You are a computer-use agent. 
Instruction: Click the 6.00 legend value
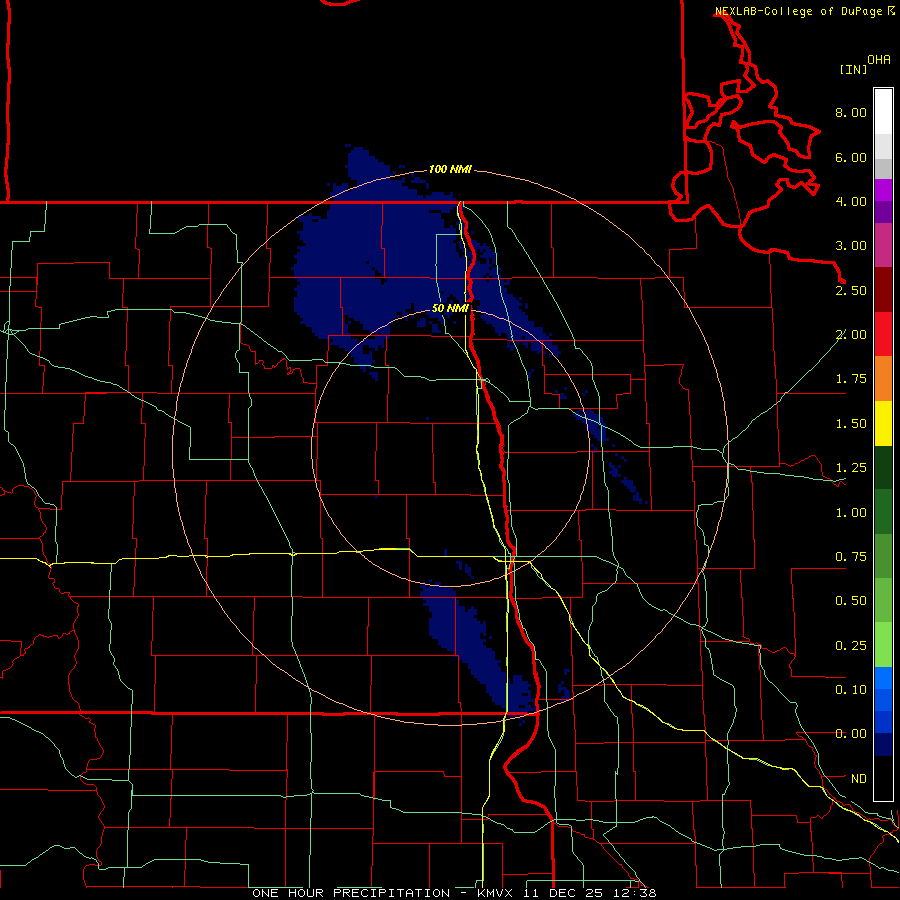[851, 157]
